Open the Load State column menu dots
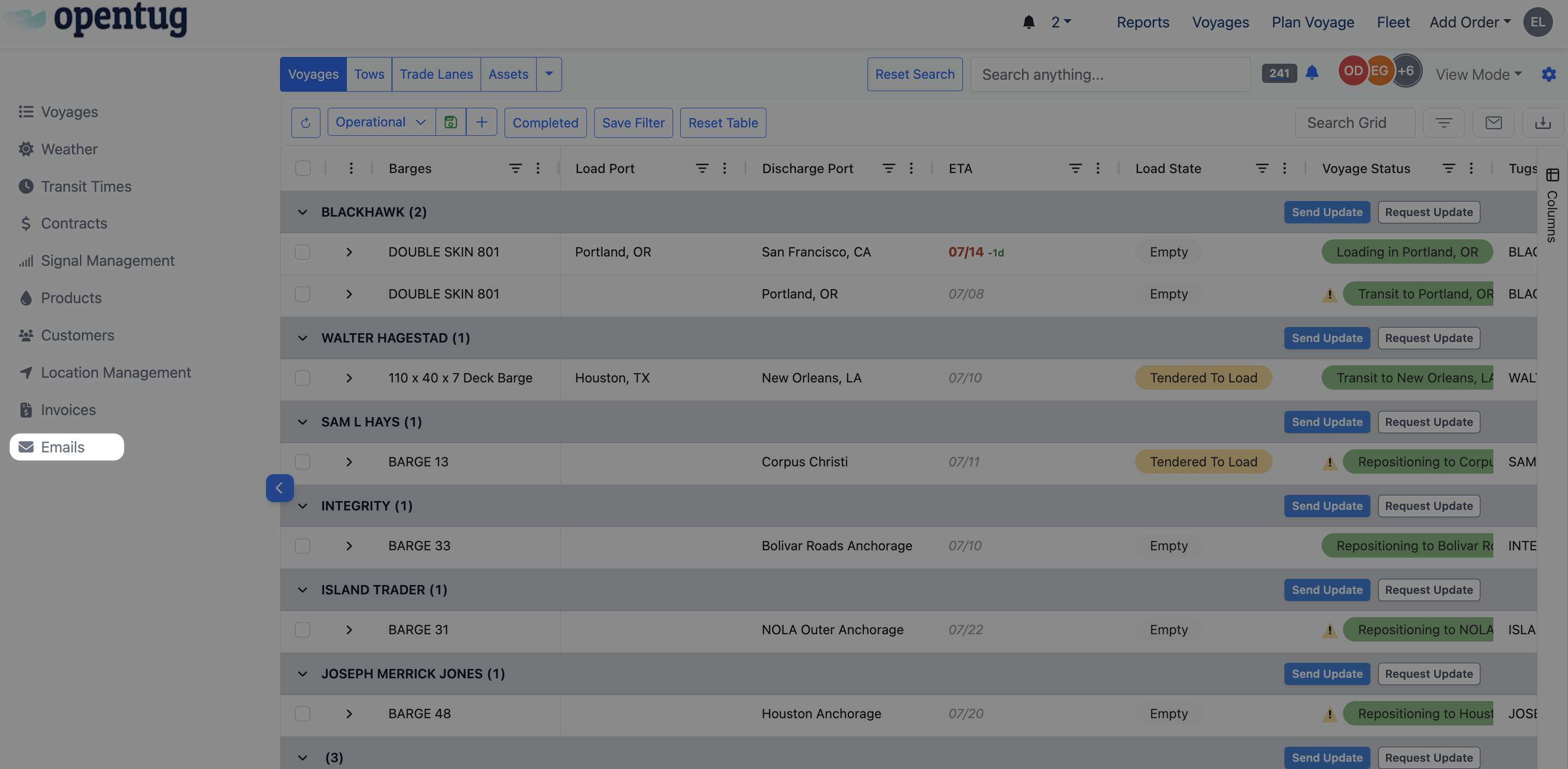The image size is (1568, 769). (1284, 168)
